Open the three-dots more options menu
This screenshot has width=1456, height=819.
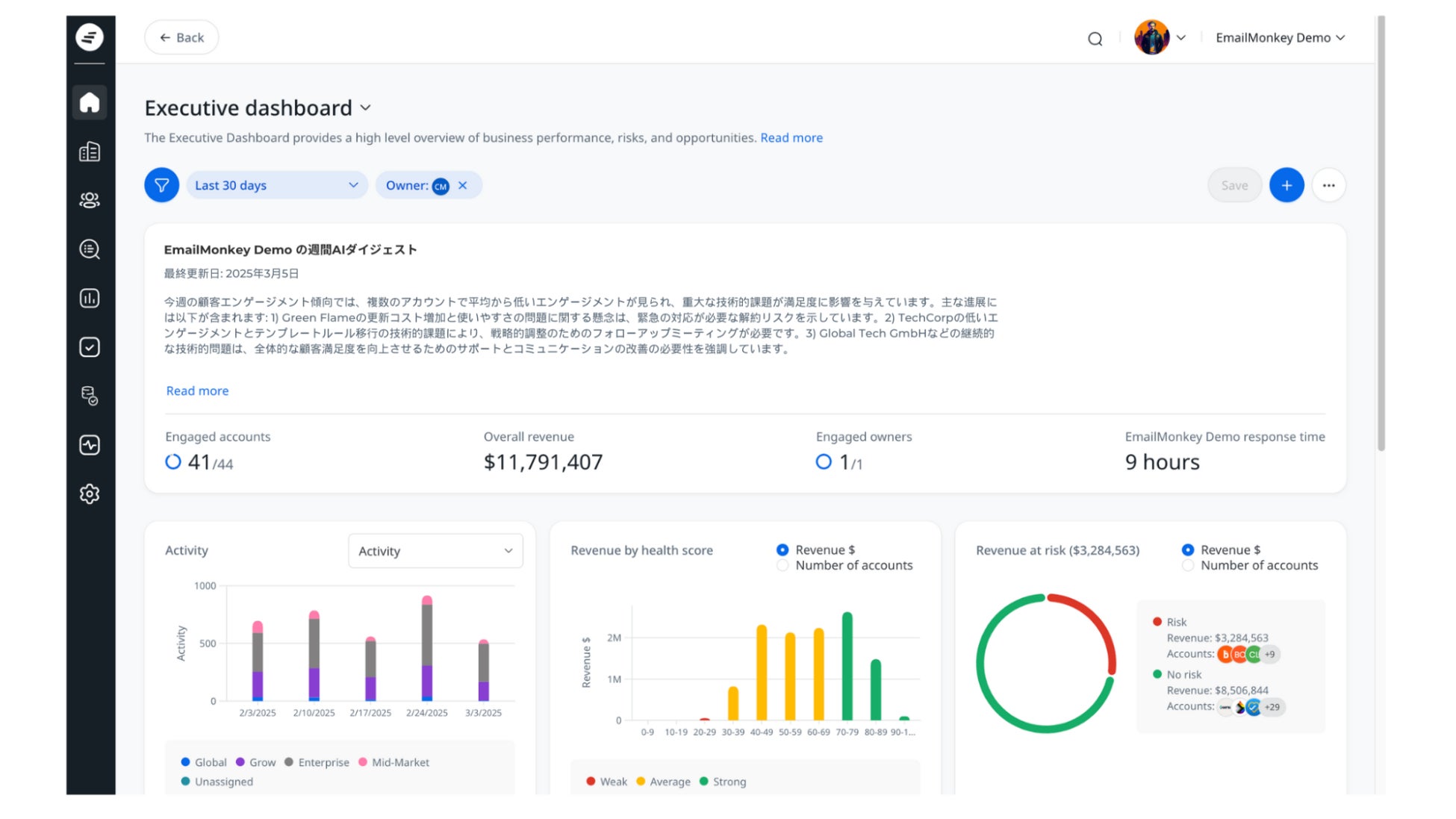pos(1328,185)
